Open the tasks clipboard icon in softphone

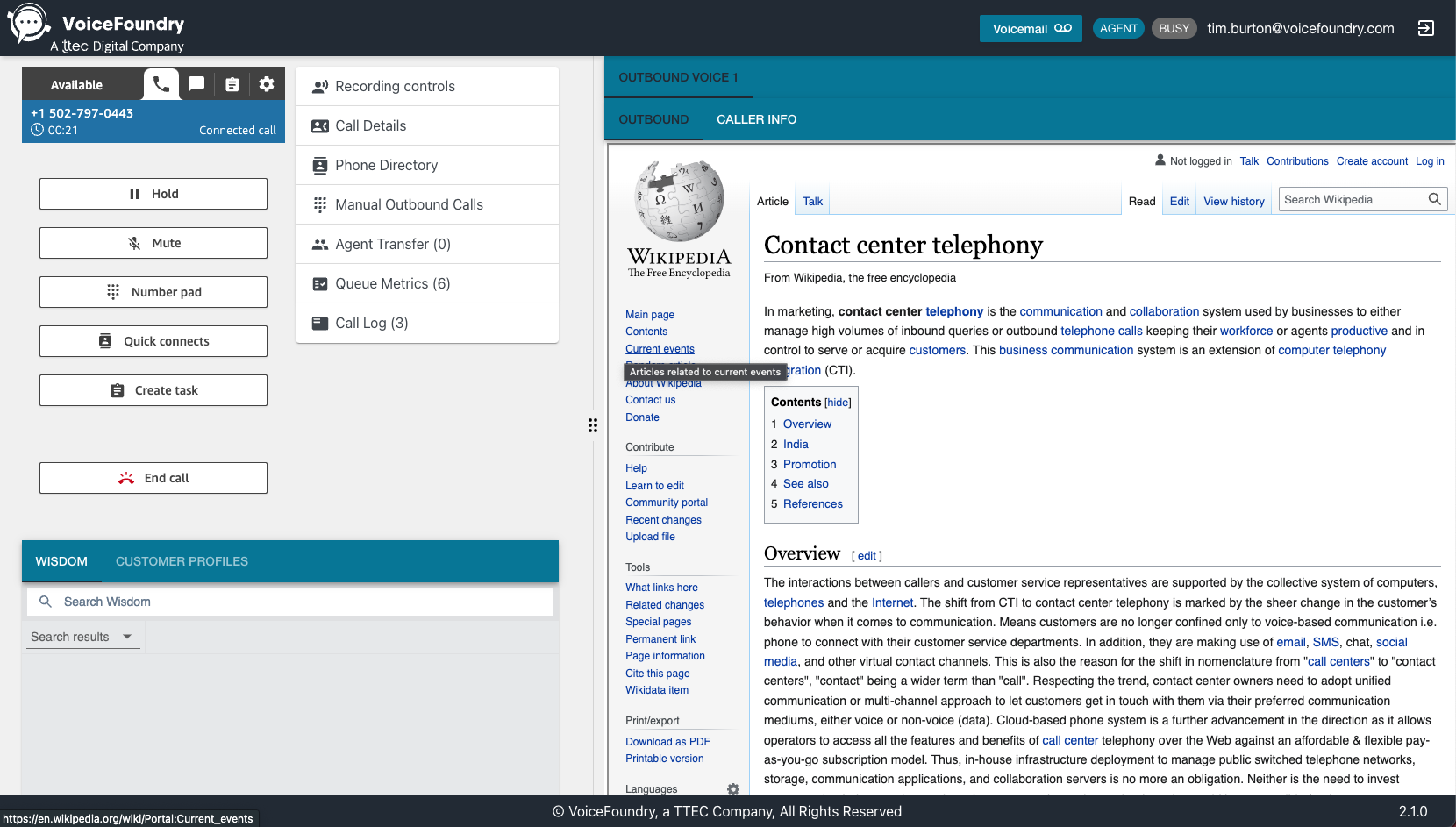232,84
